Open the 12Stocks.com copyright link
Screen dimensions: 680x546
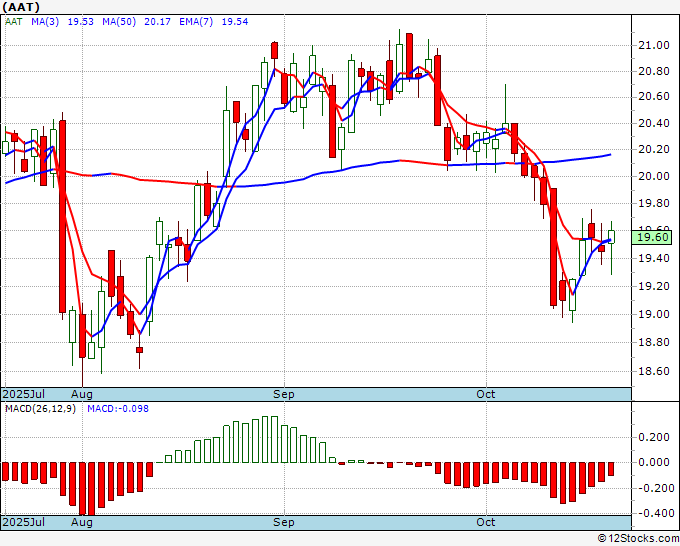[x=638, y=539]
